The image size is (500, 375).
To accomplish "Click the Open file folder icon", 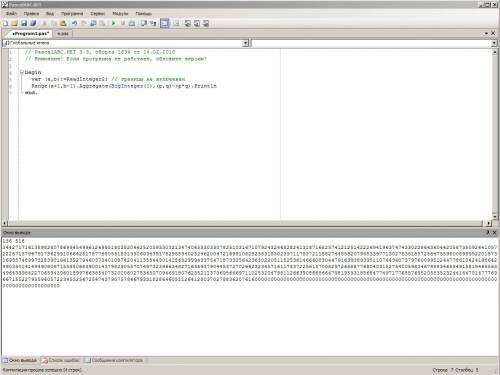I will click(15, 23).
